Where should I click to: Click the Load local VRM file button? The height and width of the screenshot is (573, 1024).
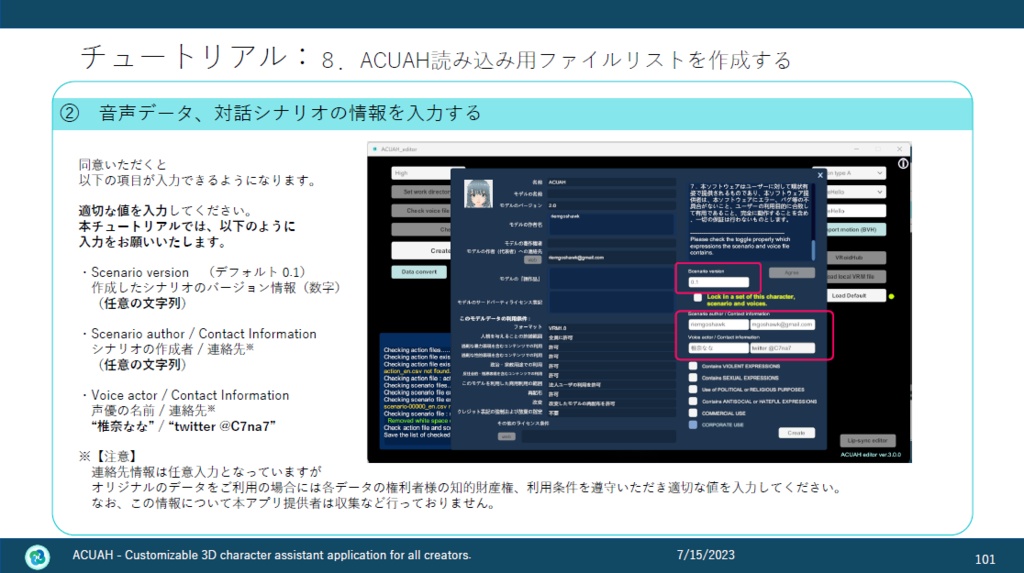(856, 276)
